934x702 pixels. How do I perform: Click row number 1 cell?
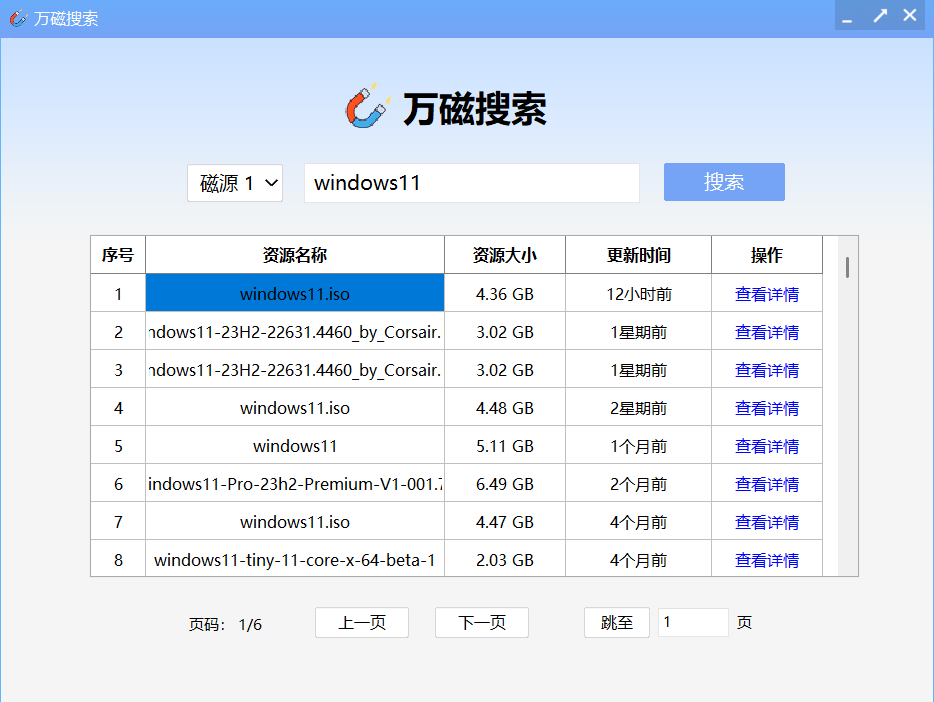click(x=118, y=293)
